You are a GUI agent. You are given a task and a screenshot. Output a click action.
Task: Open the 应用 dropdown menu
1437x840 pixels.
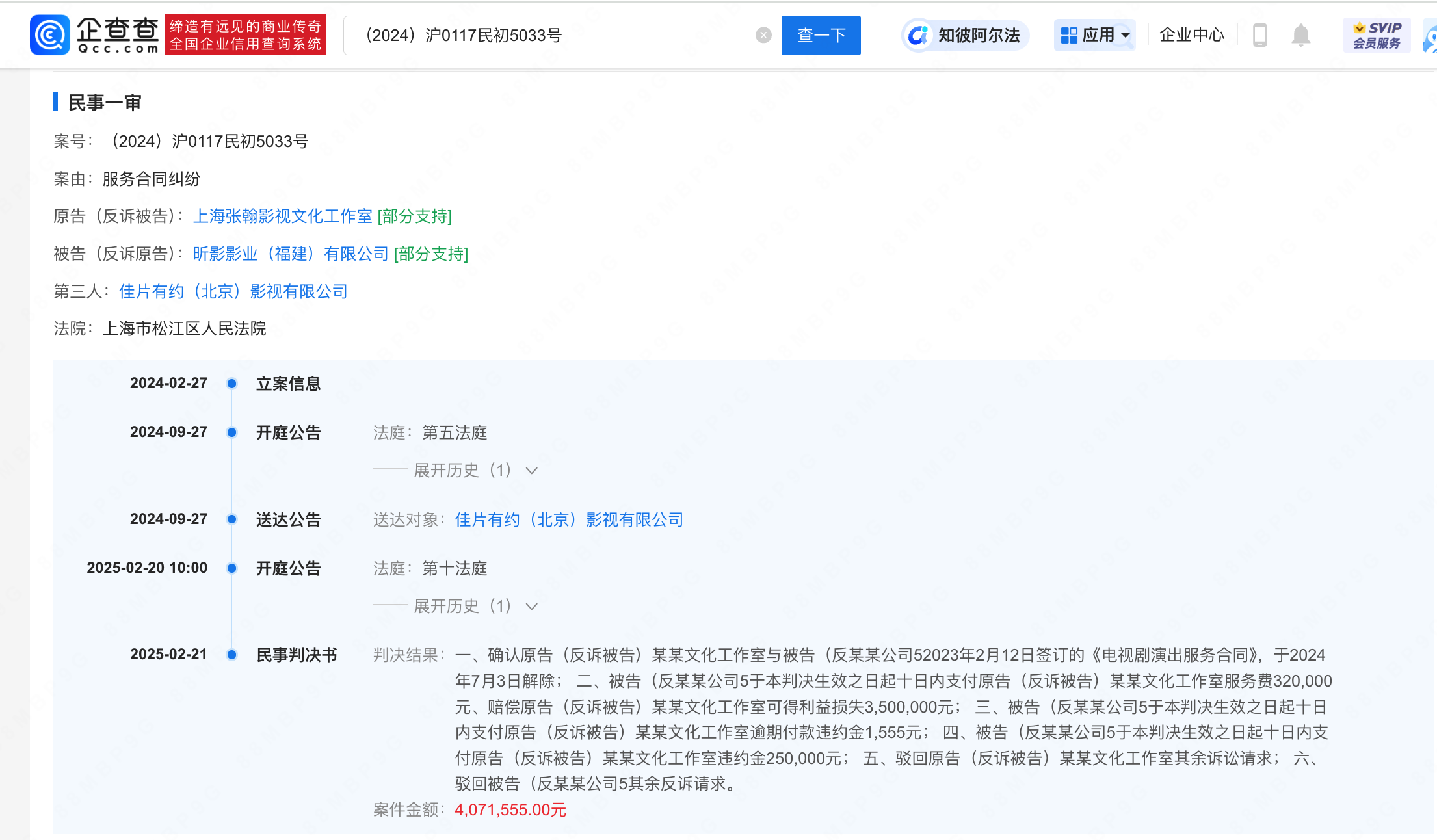[1095, 35]
